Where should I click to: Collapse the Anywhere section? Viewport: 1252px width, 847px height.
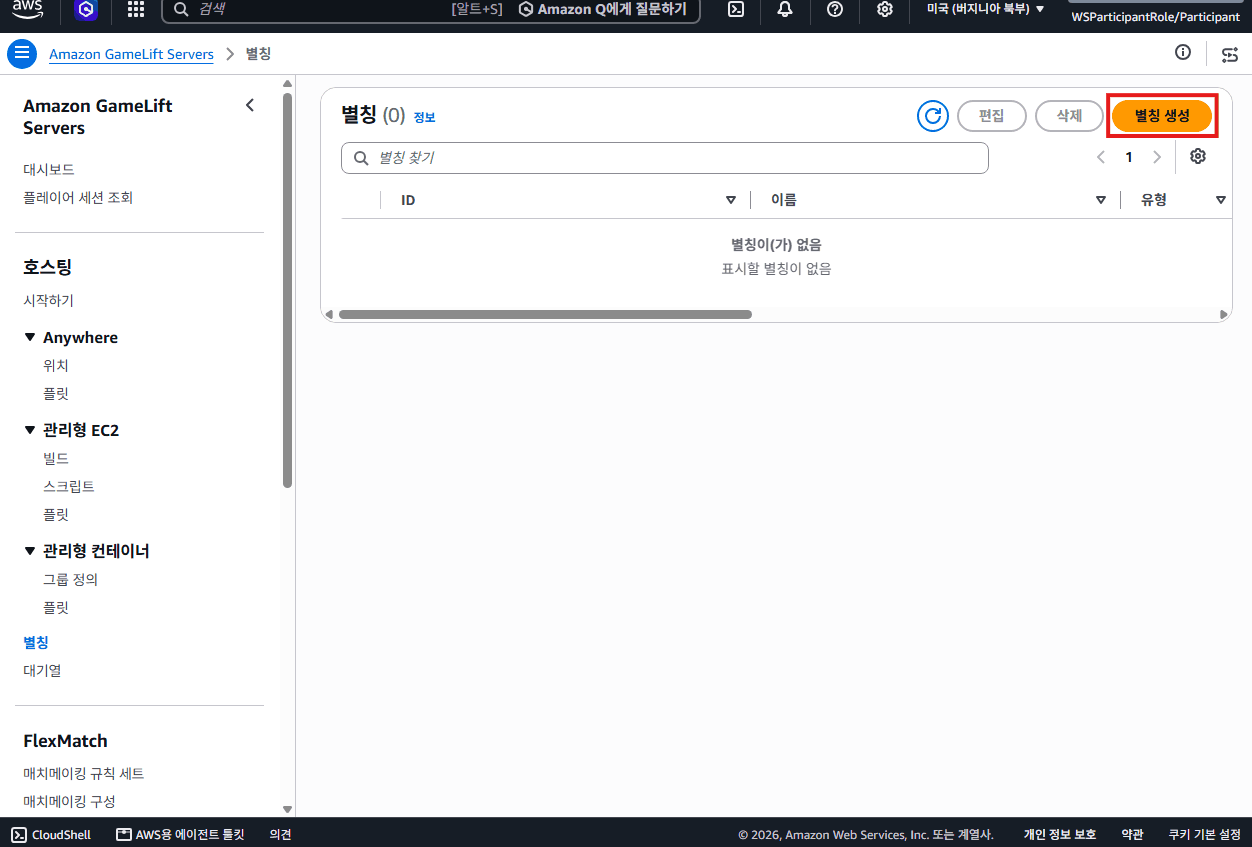click(30, 337)
